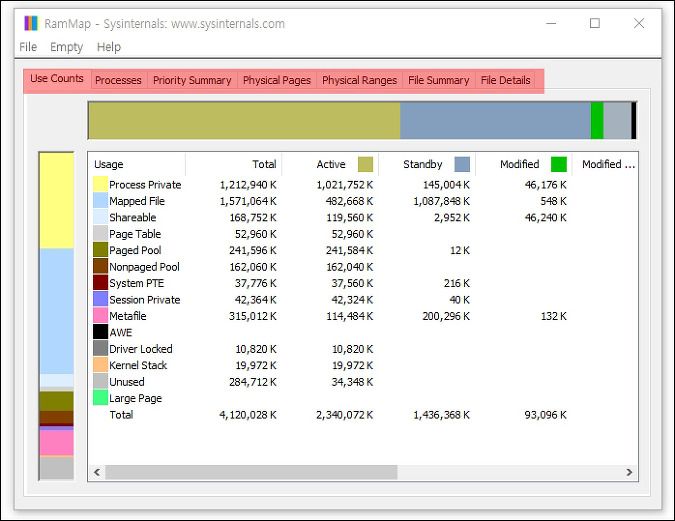Switch to the Processes tab
The width and height of the screenshot is (675, 521).
(118, 81)
